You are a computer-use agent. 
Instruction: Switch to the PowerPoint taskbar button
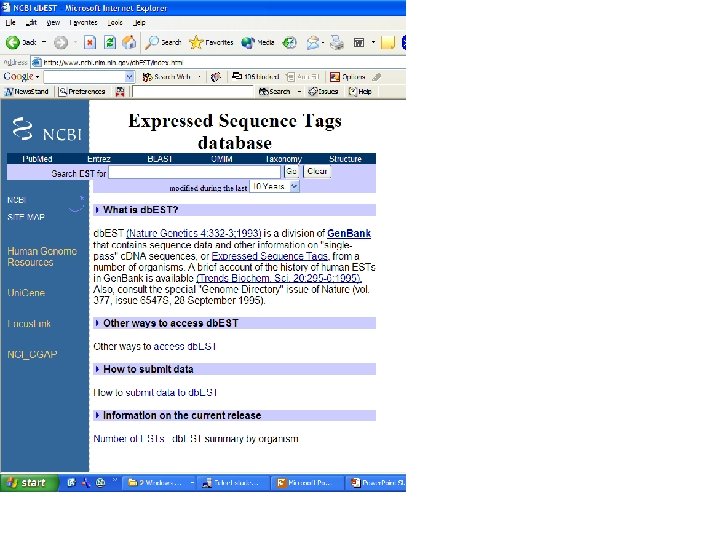coord(377,483)
